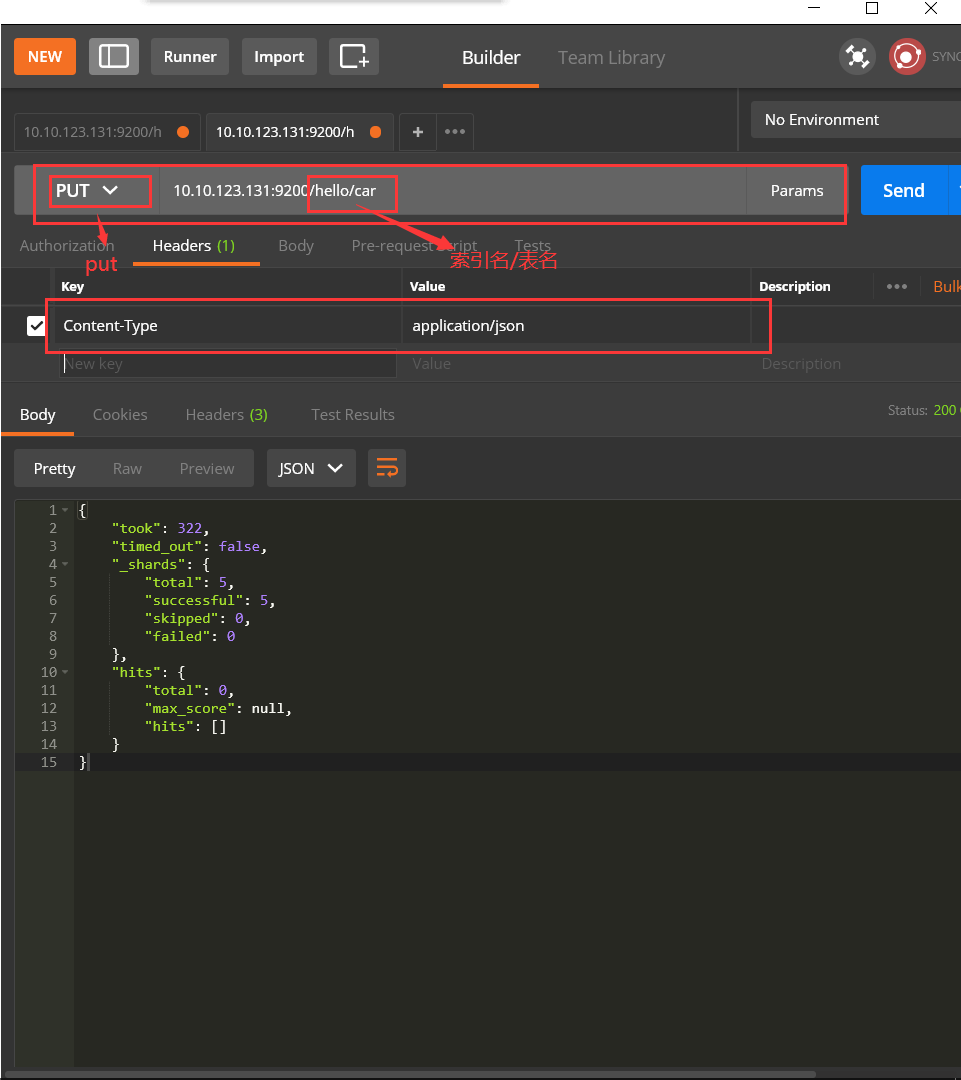Open the Authorization tab
Image resolution: width=961 pixels, height=1080 pixels.
point(67,246)
